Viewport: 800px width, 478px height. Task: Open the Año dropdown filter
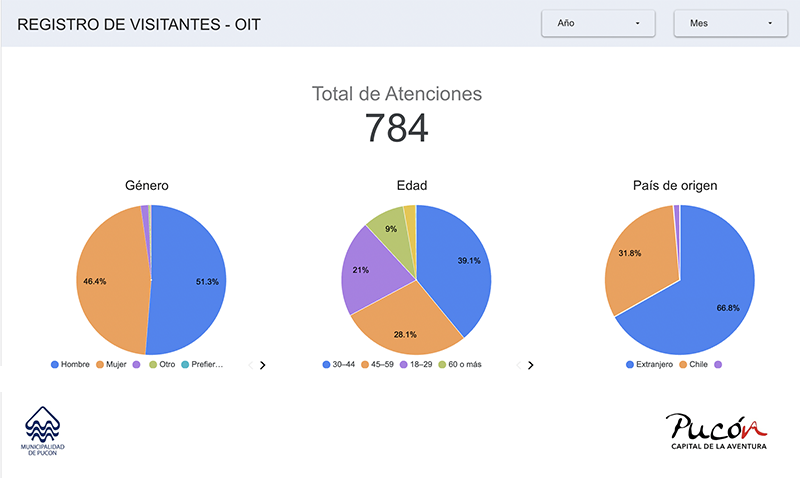[598, 22]
